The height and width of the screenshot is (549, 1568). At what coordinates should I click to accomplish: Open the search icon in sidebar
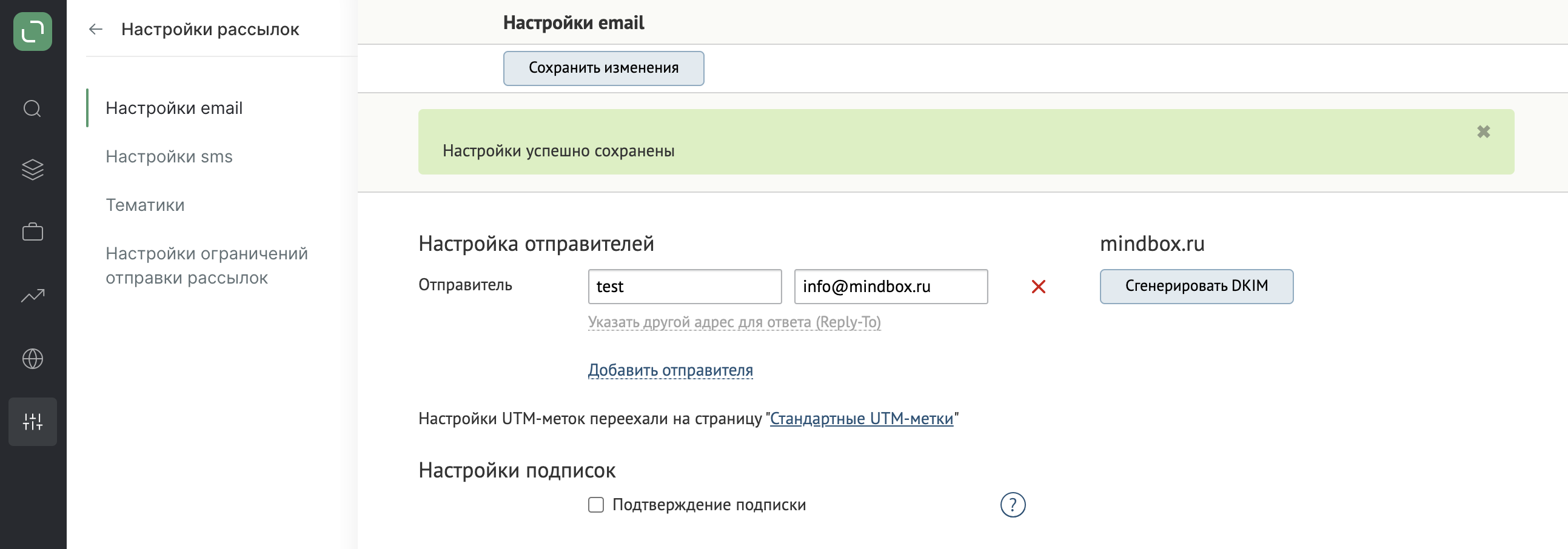tap(32, 109)
